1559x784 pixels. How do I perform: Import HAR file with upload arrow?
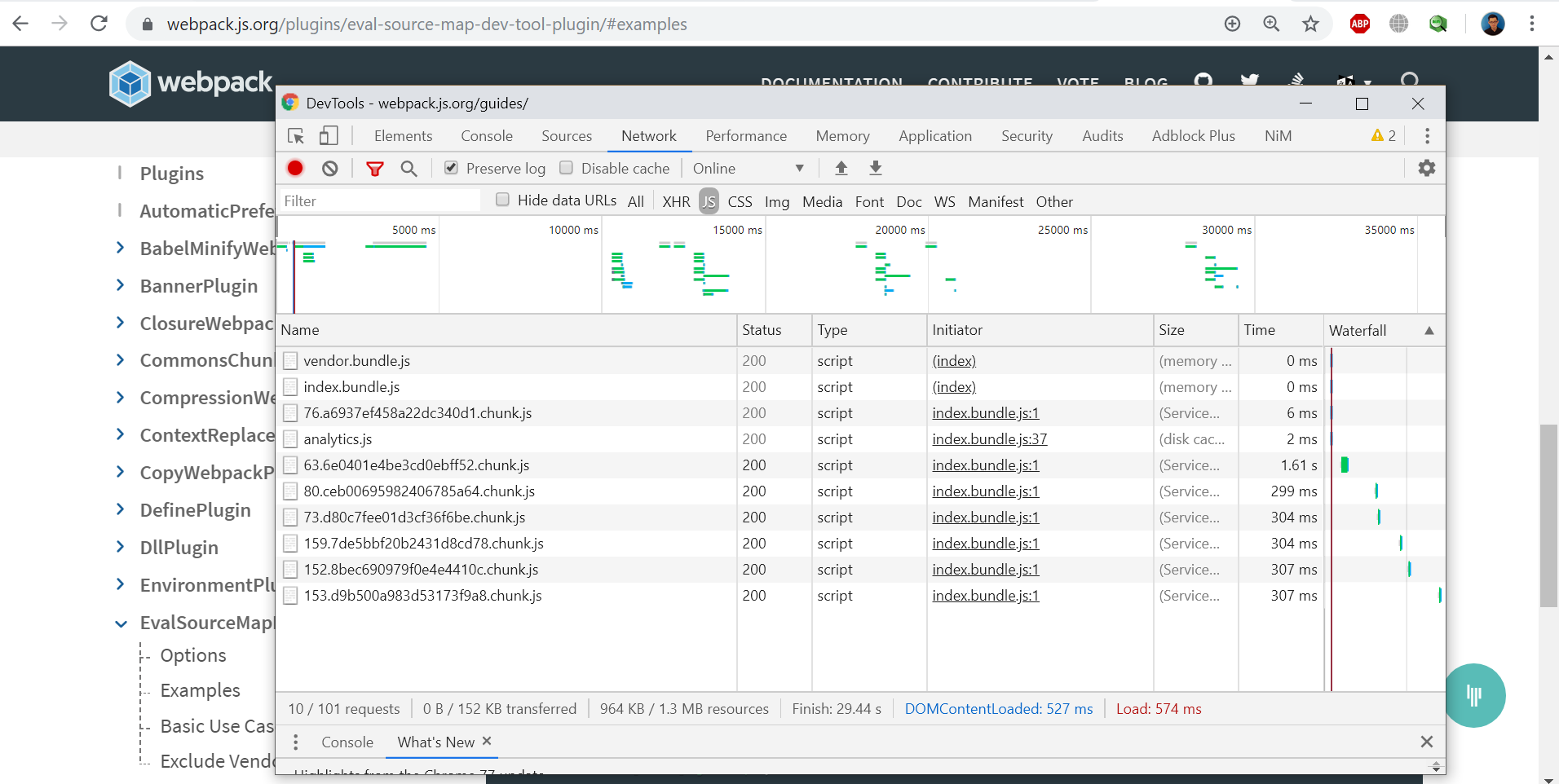pyautogui.click(x=841, y=168)
